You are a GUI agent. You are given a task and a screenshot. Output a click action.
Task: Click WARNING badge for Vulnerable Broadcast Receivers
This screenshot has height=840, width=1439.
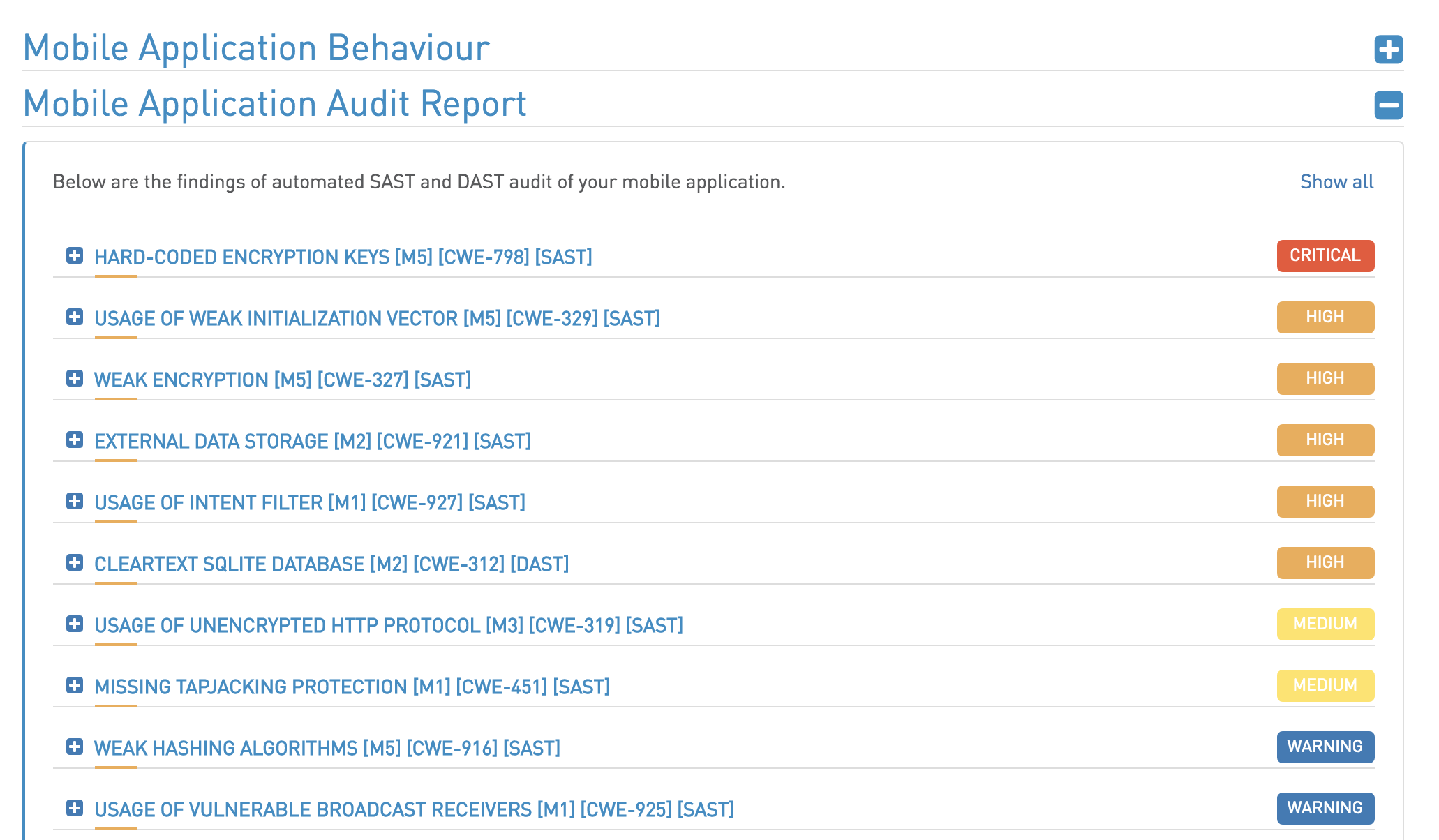click(x=1325, y=809)
